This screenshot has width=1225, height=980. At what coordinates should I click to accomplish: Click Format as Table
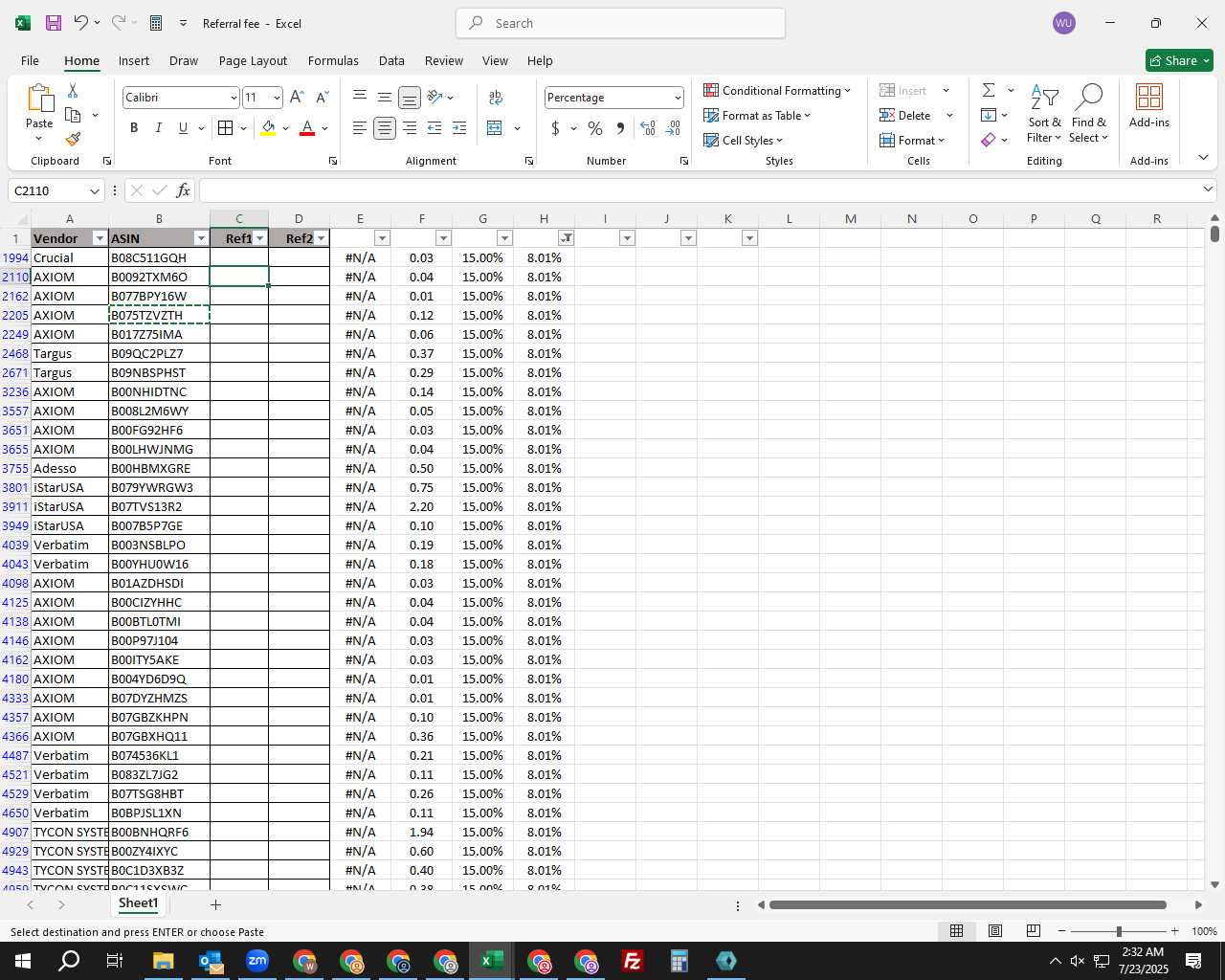coord(757,115)
